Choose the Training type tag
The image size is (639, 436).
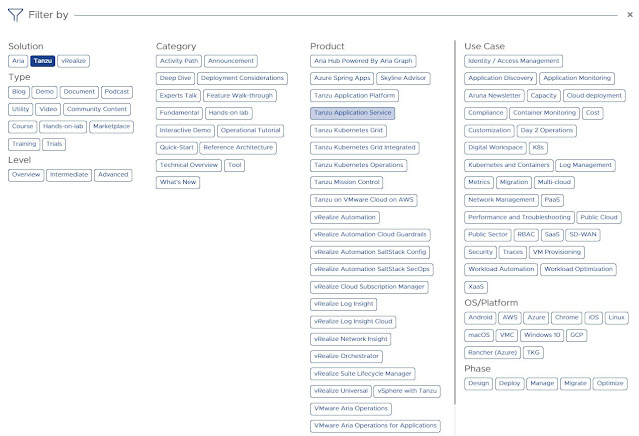click(x=24, y=144)
